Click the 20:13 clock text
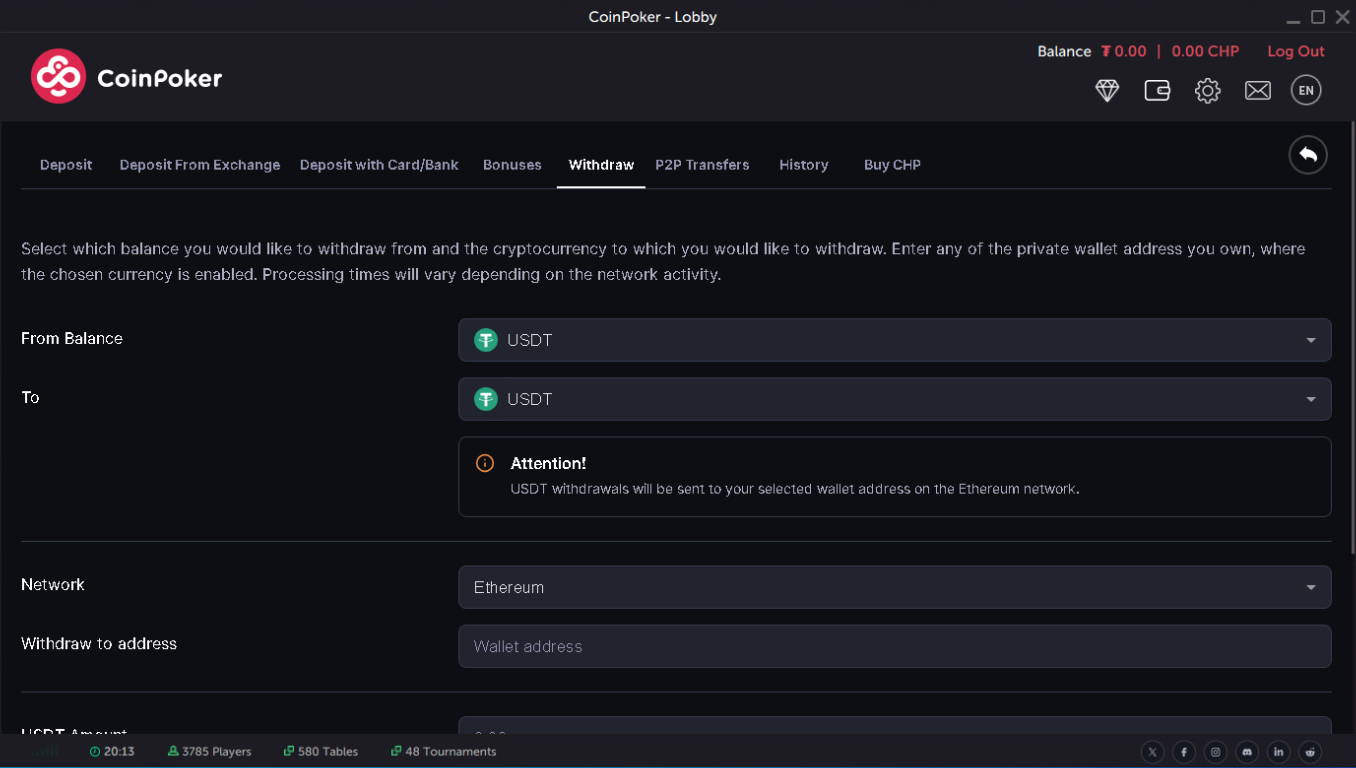 tap(119, 751)
